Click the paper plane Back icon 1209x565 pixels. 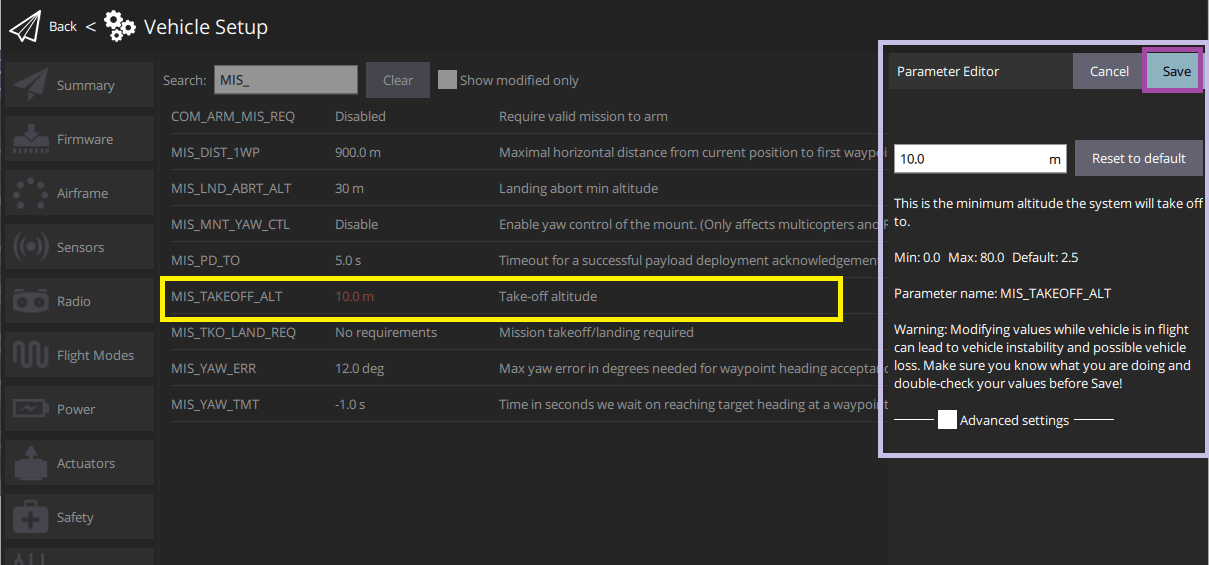point(26,27)
